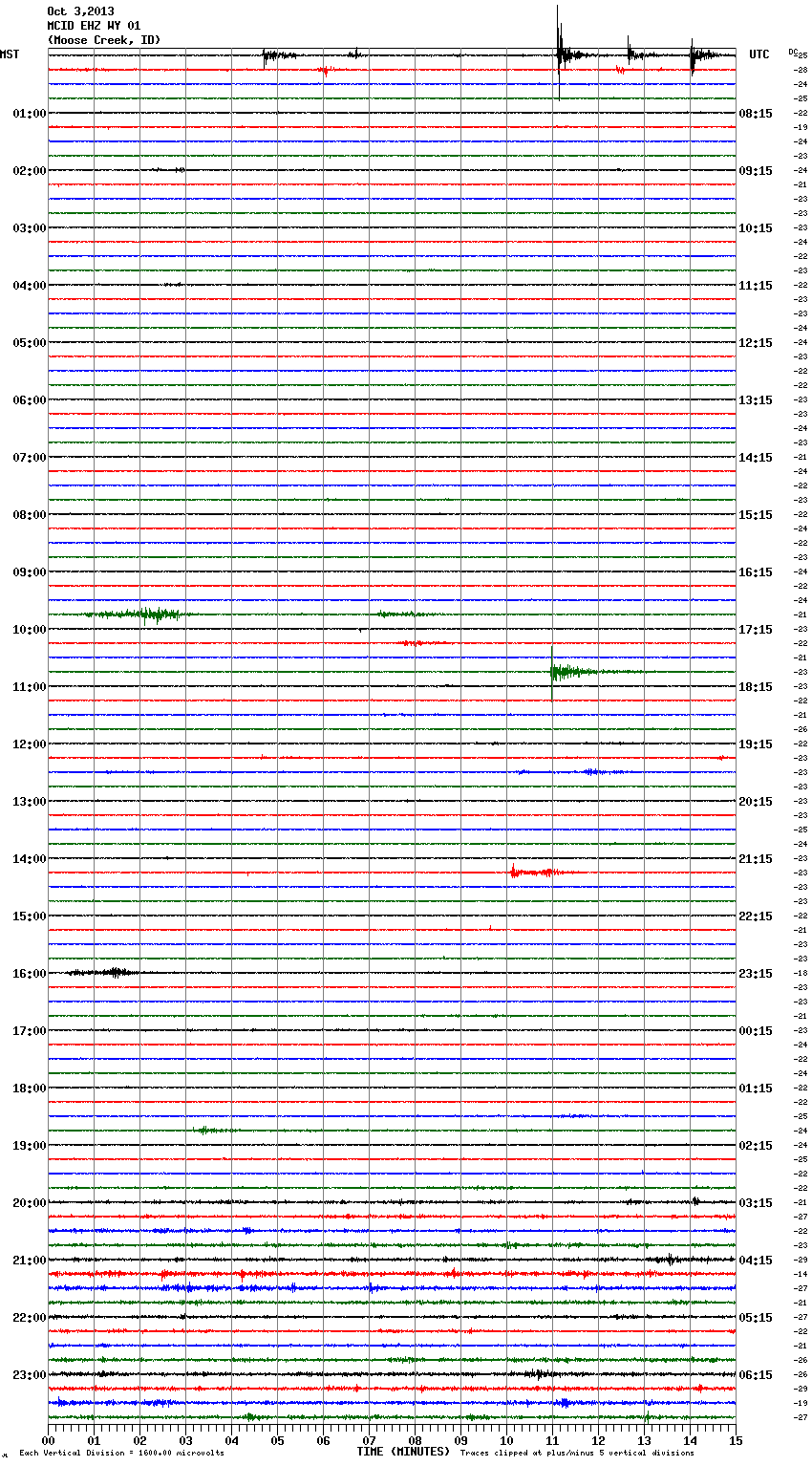
Task: Select the 10:00 MST hour label
Action: (30, 630)
